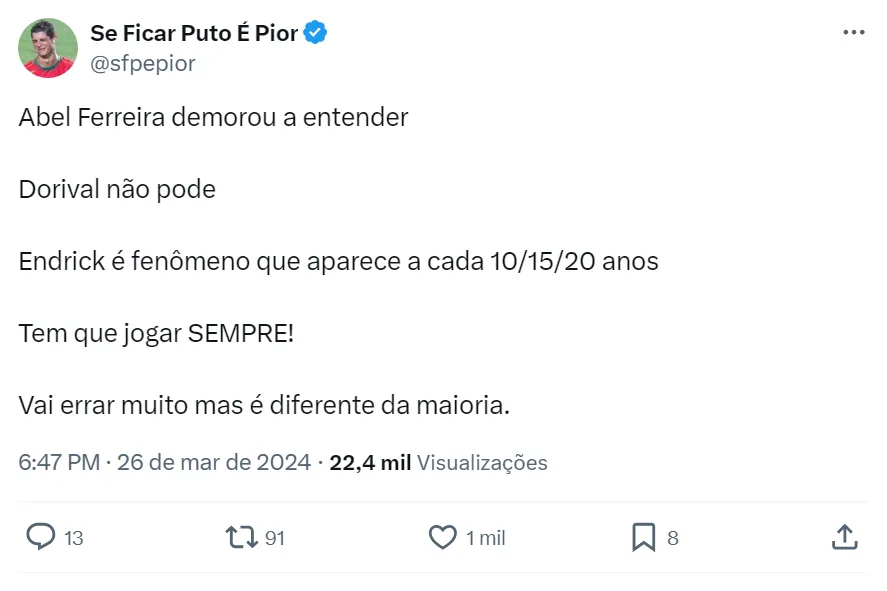887x591 pixels.
Task: Click the "26 de mar de 2024" date
Action: pos(214,463)
